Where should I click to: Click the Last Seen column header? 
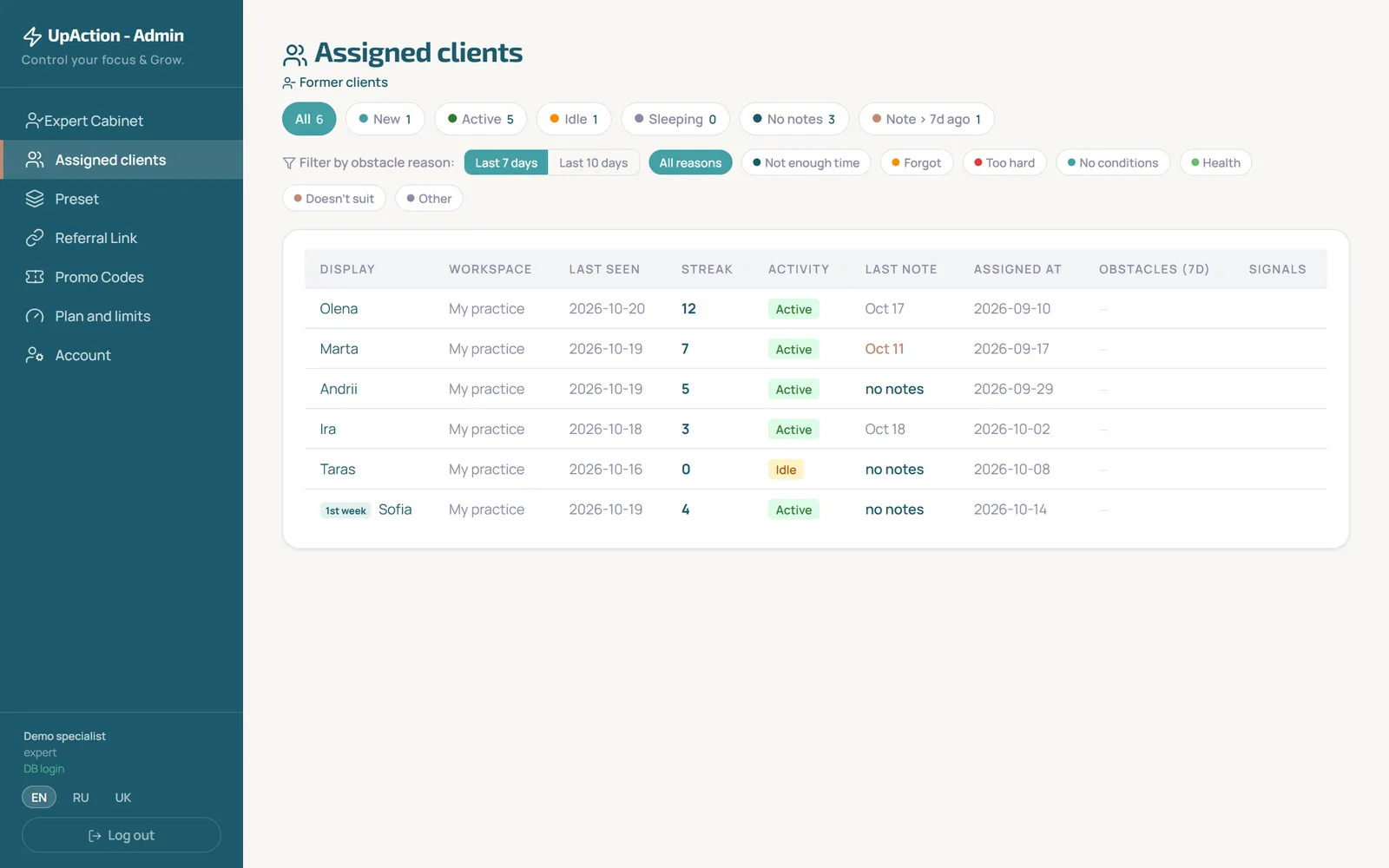(604, 269)
